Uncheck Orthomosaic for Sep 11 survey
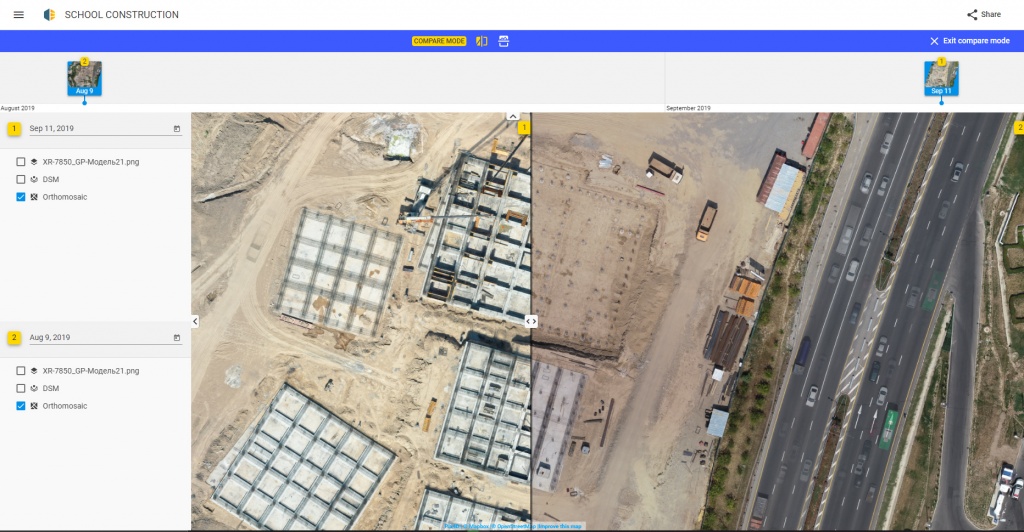Viewport: 1024px width, 532px height. 21,197
